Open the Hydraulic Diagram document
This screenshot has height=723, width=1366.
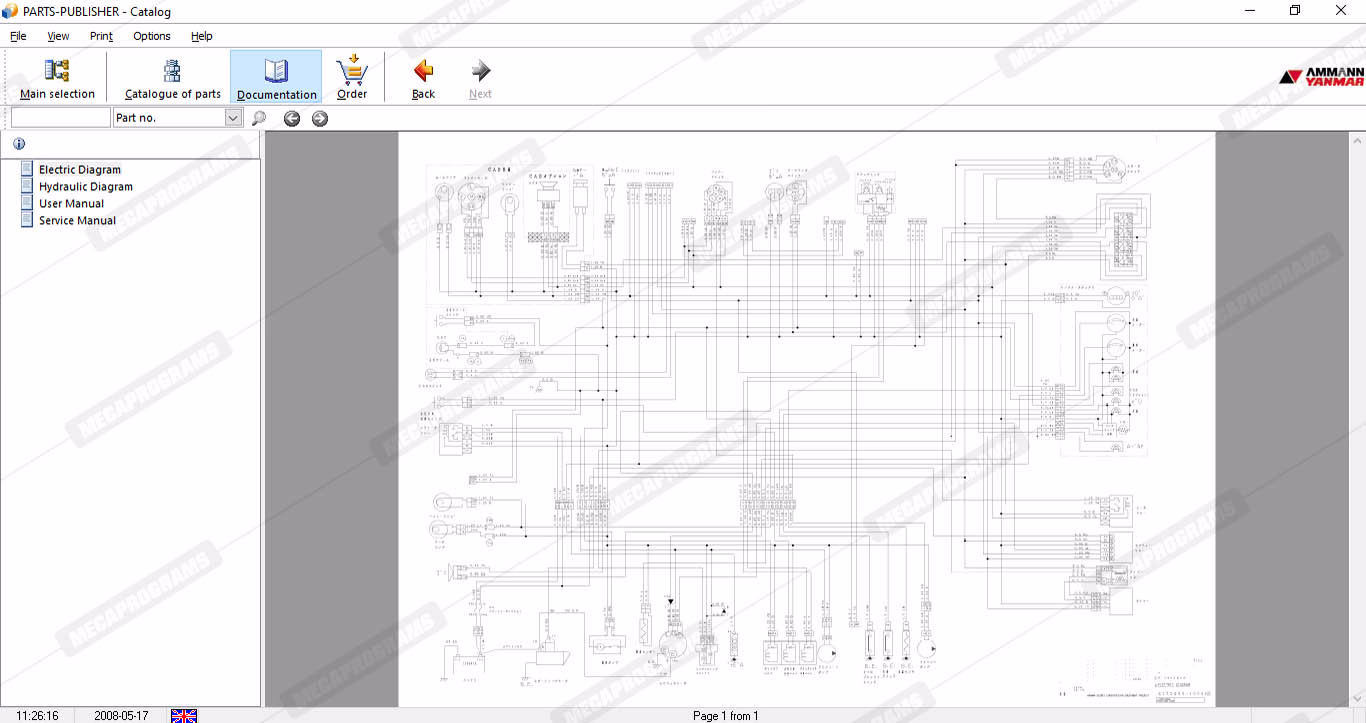[85, 187]
